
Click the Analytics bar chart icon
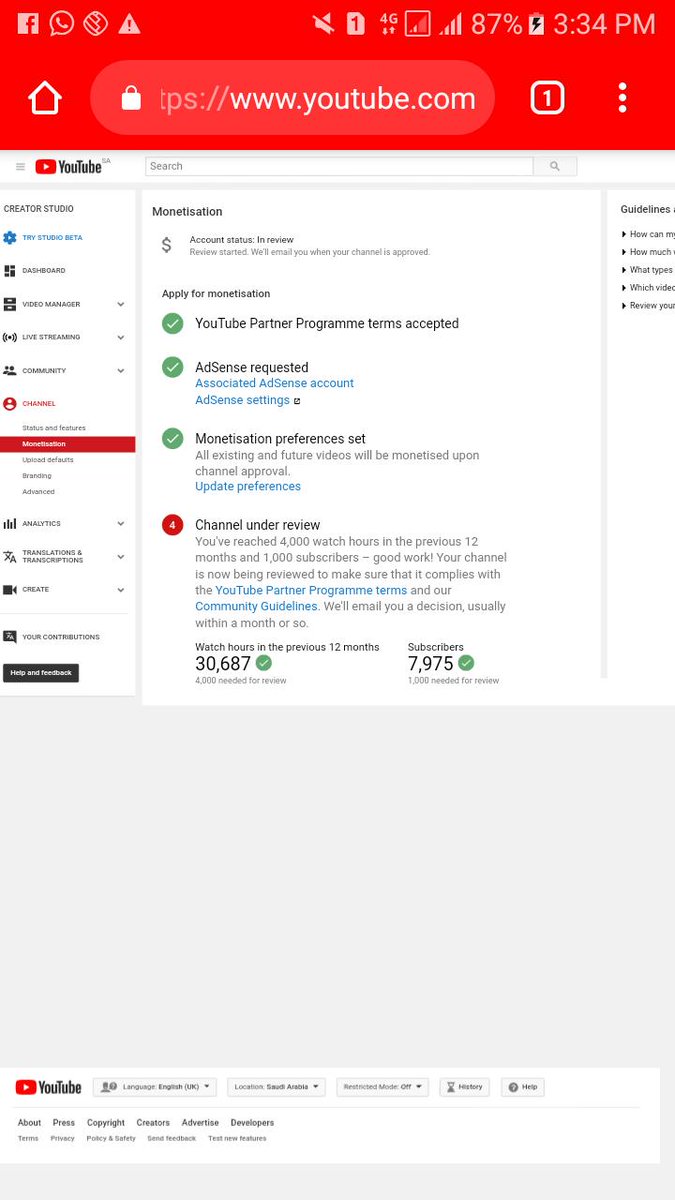click(10, 523)
